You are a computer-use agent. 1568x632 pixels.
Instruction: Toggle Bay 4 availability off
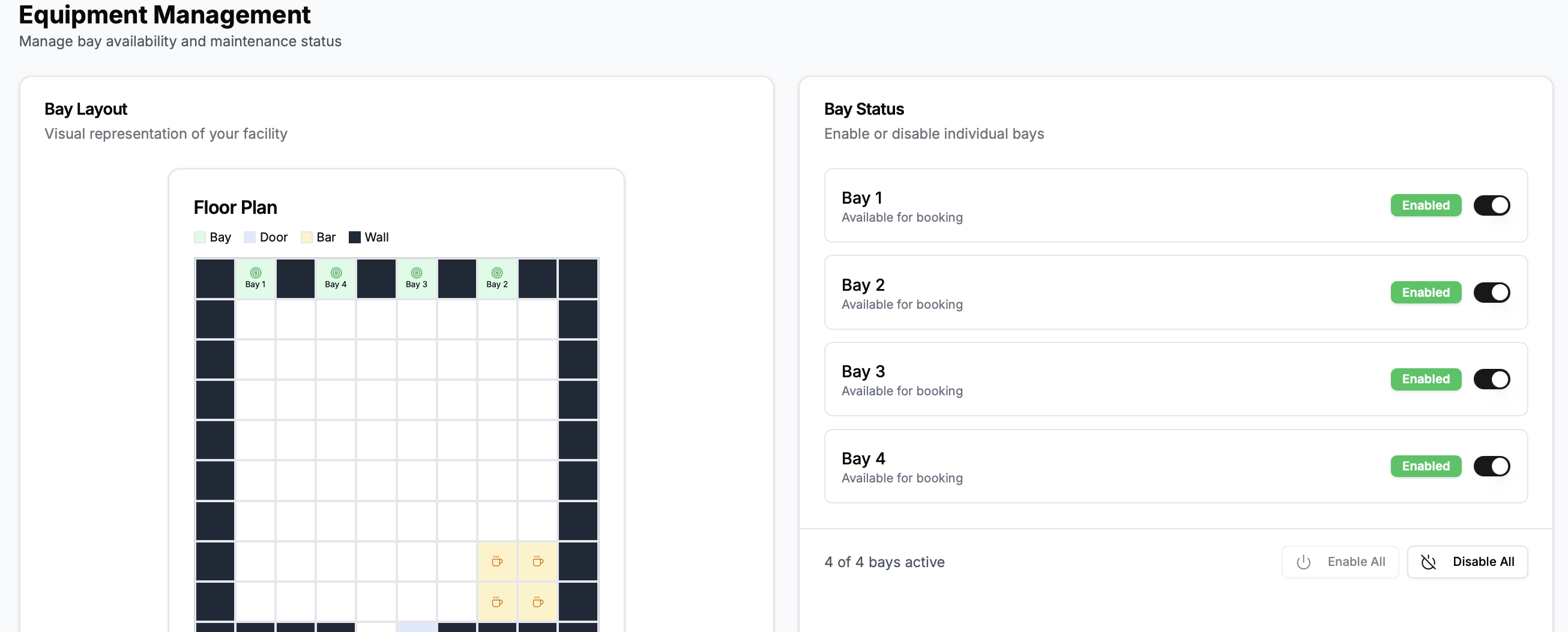coord(1492,466)
